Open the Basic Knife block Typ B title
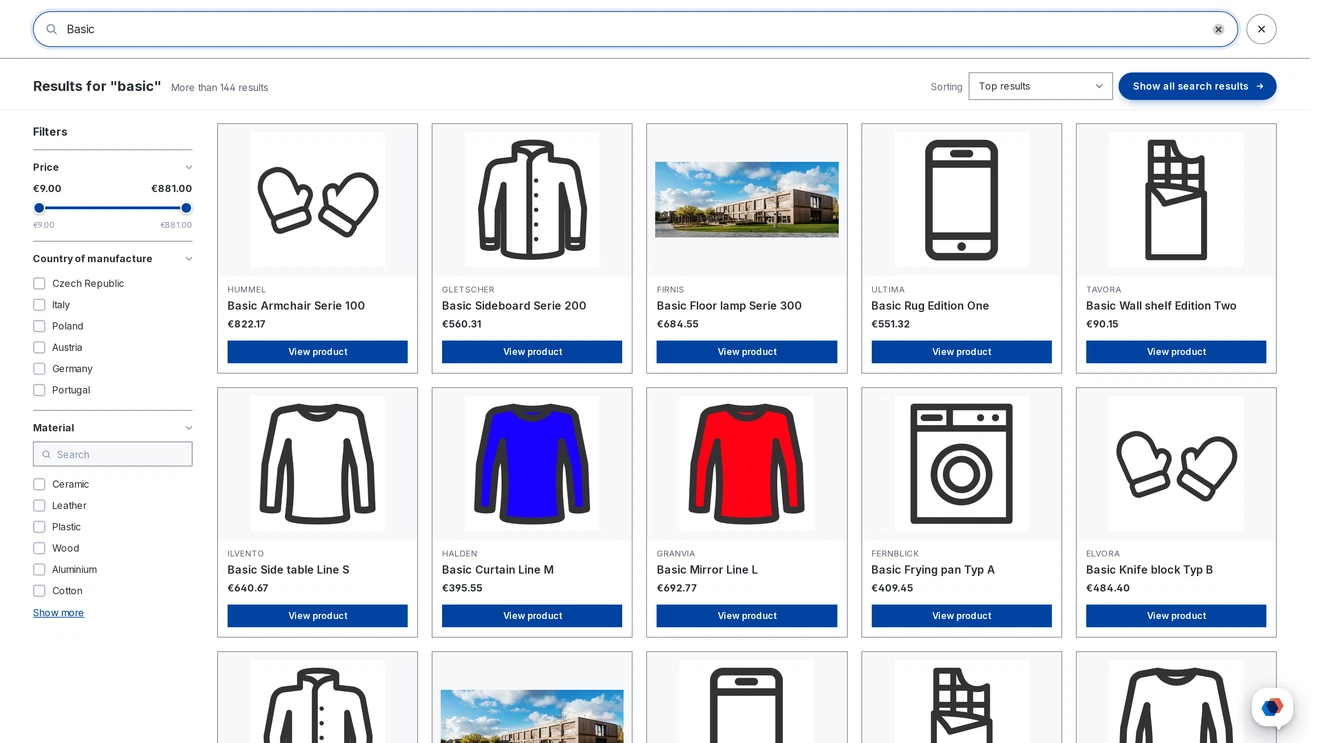Screen dimensions: 1320x743 pos(1149,570)
